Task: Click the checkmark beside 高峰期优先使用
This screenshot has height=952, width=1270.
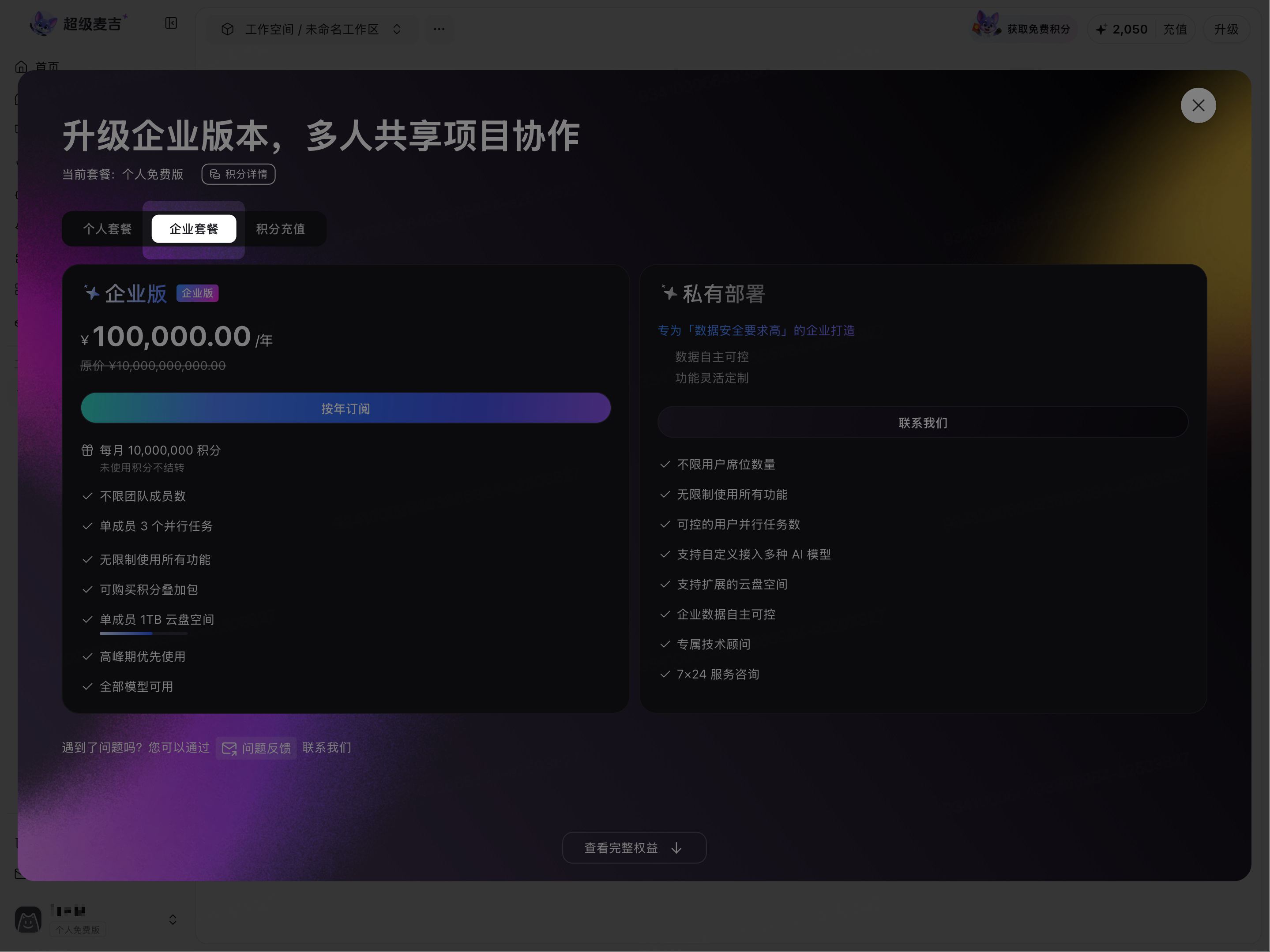Action: [x=87, y=656]
